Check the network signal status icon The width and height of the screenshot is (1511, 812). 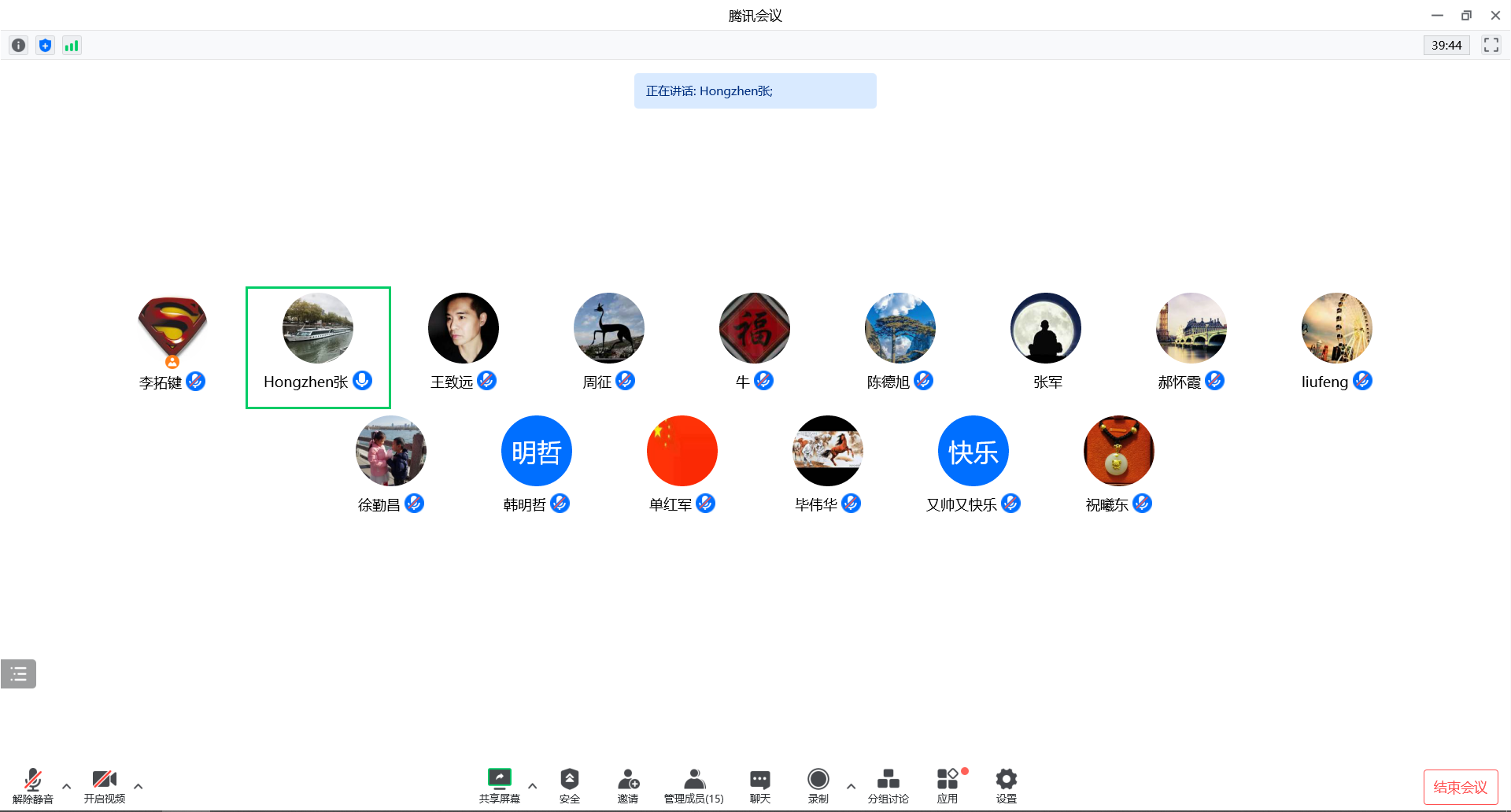click(x=72, y=46)
